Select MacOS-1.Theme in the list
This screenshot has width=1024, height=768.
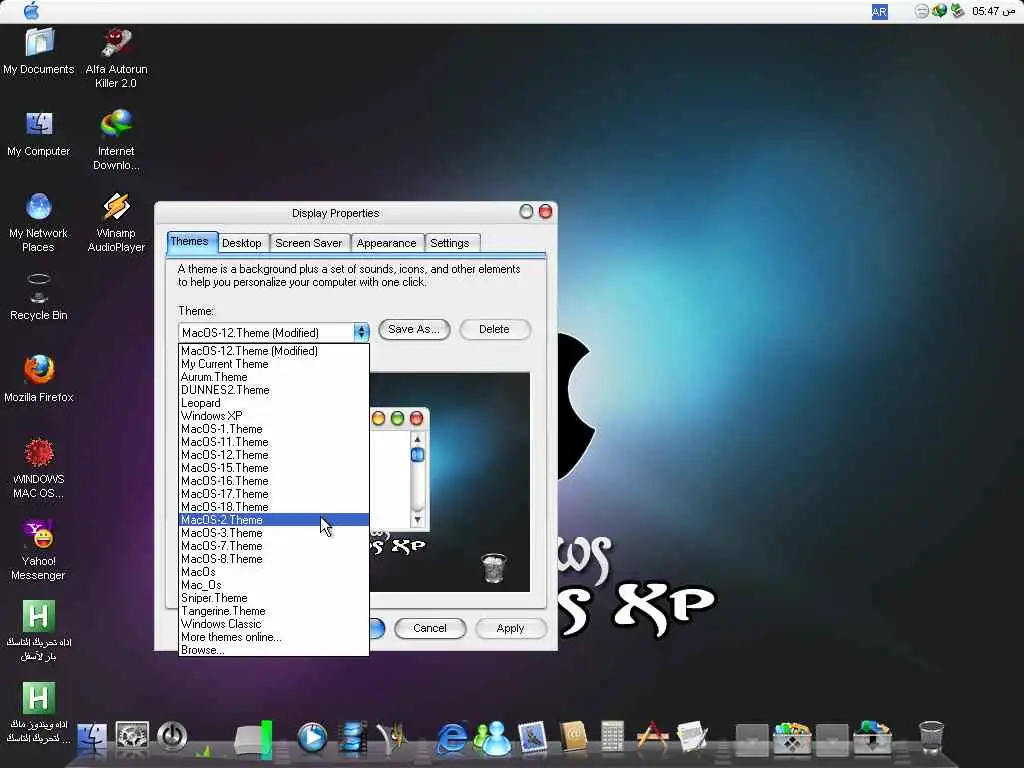(x=274, y=429)
